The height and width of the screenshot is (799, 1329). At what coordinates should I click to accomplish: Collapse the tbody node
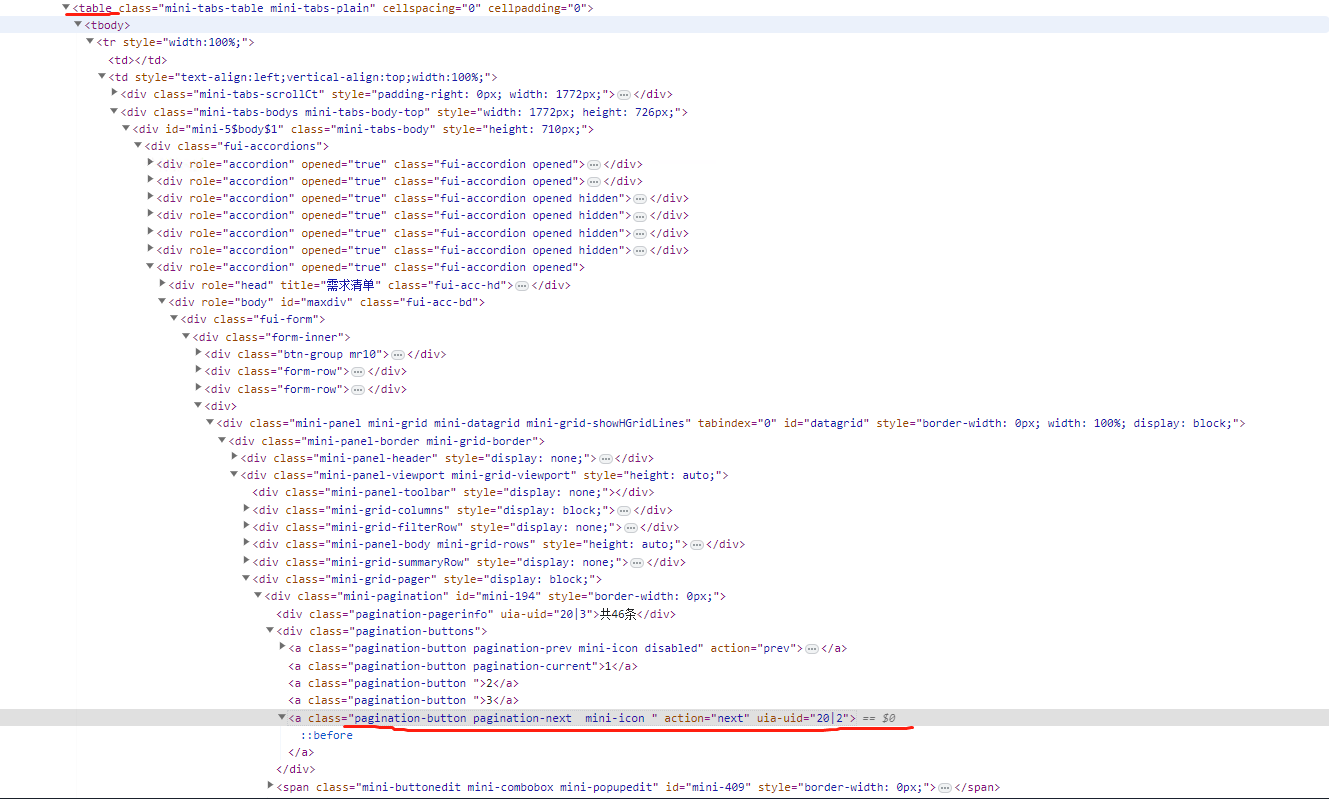(78, 25)
